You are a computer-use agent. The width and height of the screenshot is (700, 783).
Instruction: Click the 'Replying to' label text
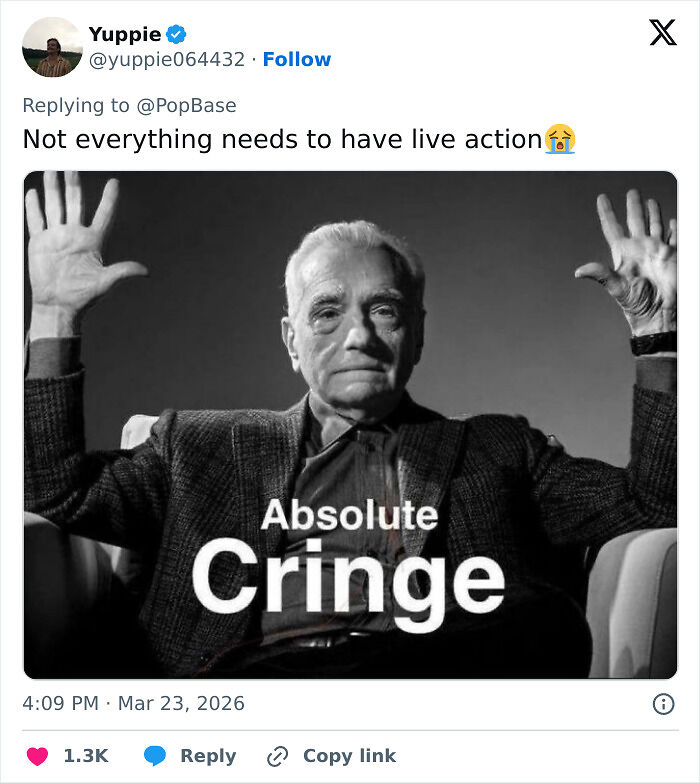coord(78,105)
